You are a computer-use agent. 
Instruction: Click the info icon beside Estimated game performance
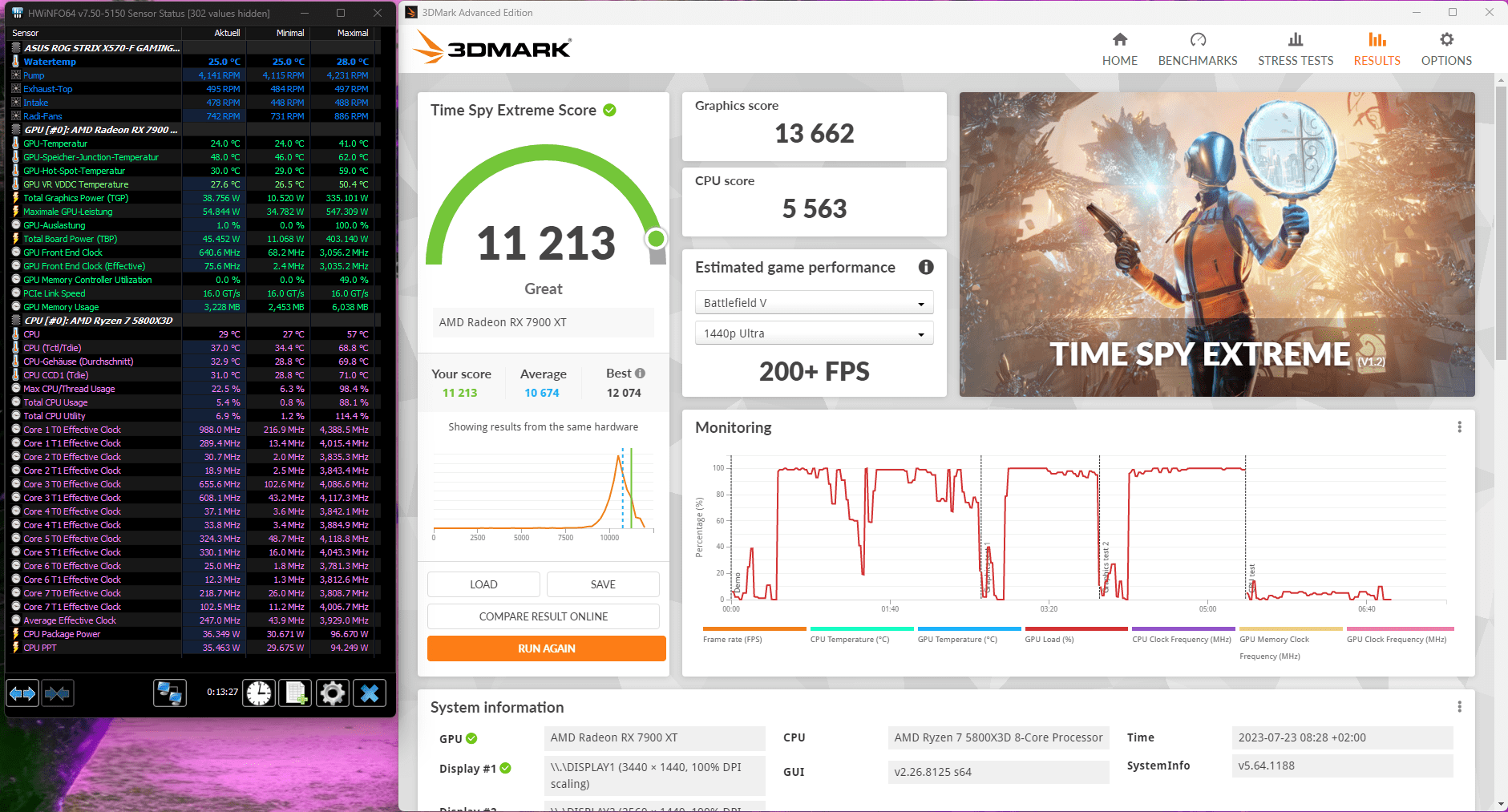(926, 267)
